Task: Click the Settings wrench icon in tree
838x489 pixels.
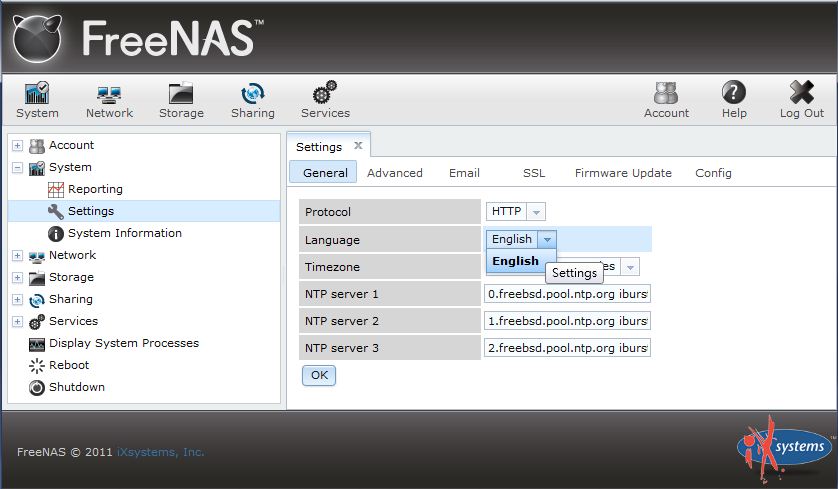Action: click(56, 212)
